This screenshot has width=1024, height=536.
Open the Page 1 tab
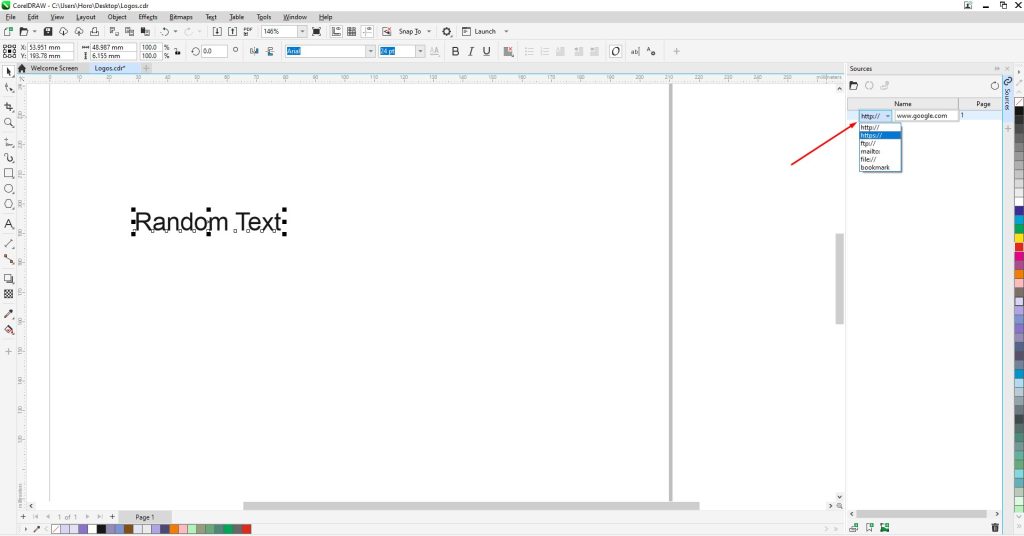coord(145,516)
